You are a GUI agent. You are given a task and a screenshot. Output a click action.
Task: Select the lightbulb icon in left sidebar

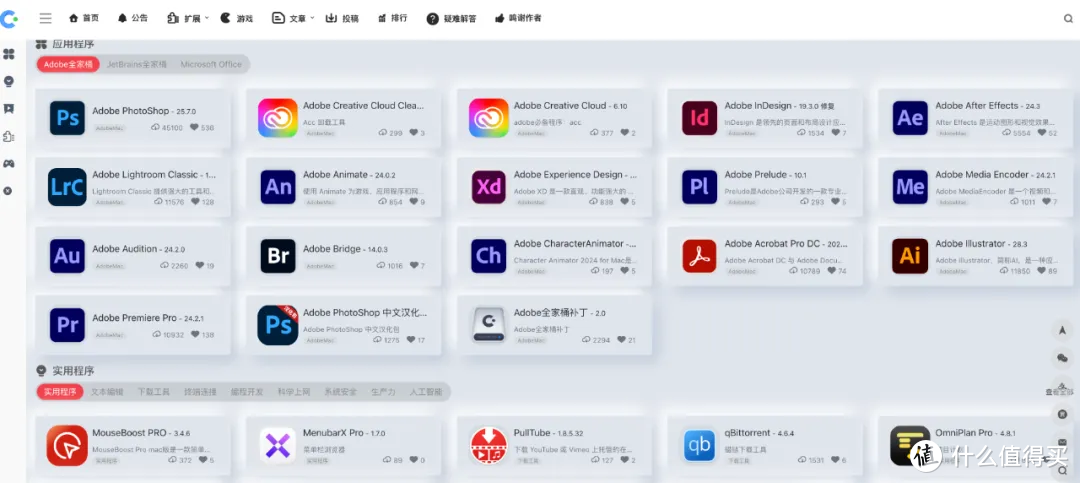point(9,81)
